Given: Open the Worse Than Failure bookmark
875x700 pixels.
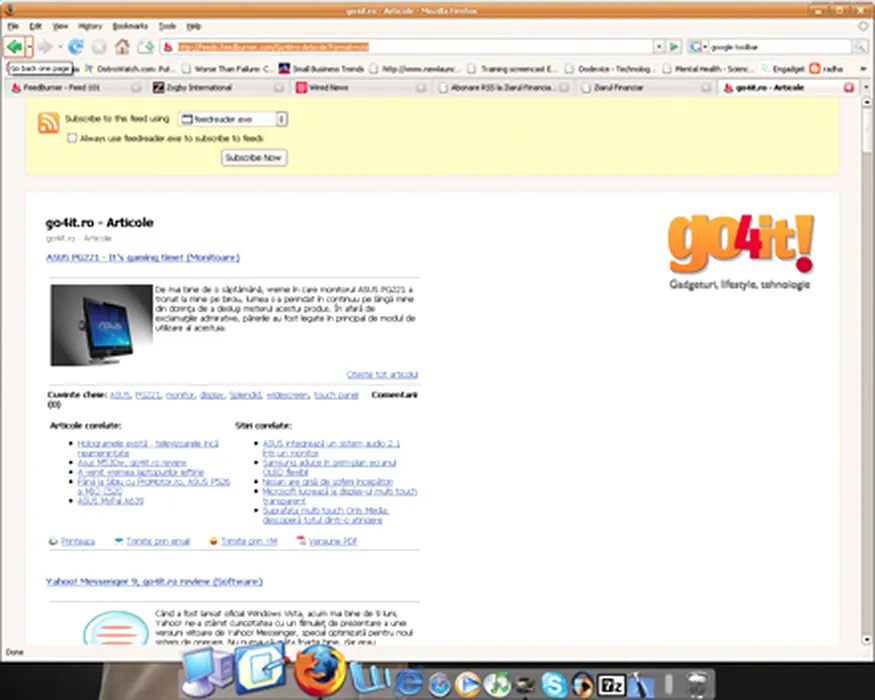Looking at the screenshot, I should tap(228, 69).
